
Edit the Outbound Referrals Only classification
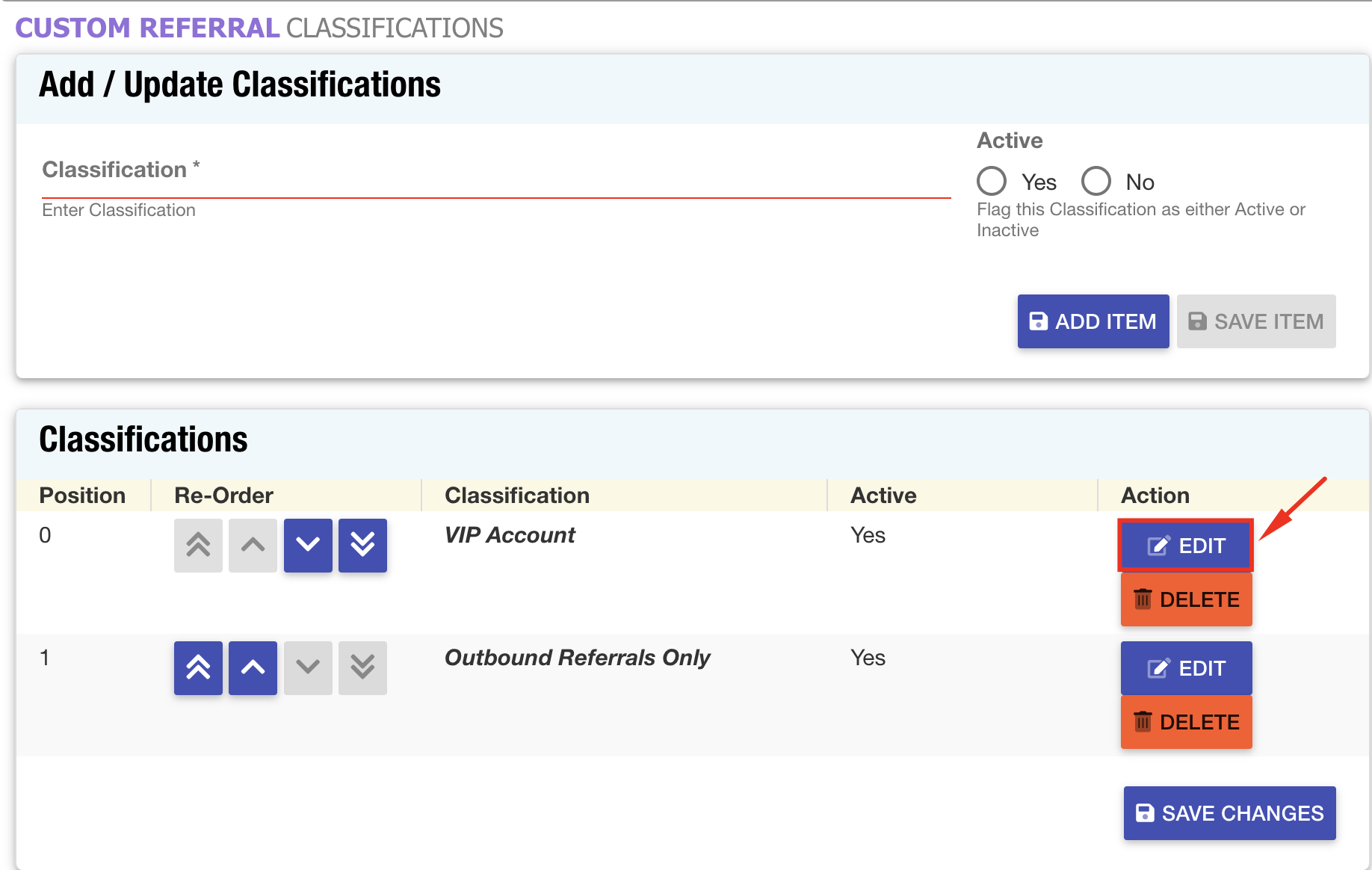pyautogui.click(x=1185, y=667)
